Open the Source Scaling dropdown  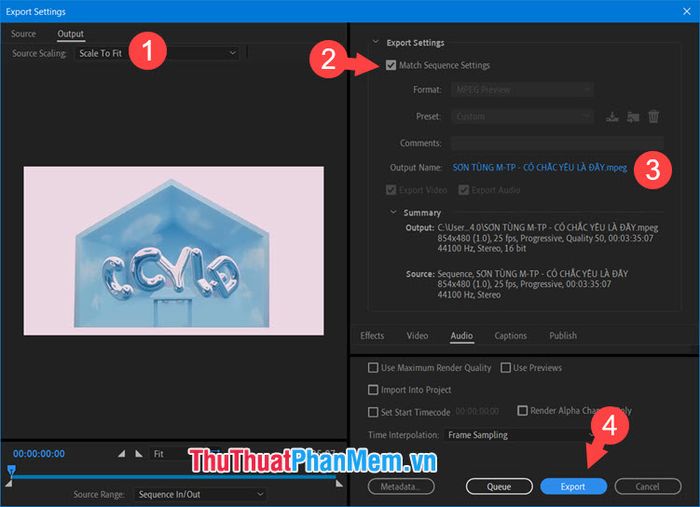click(157, 53)
